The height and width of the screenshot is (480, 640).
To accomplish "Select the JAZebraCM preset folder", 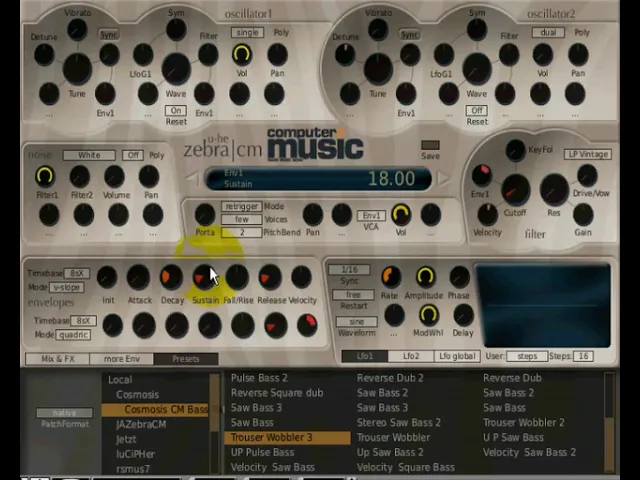I will point(141,424).
